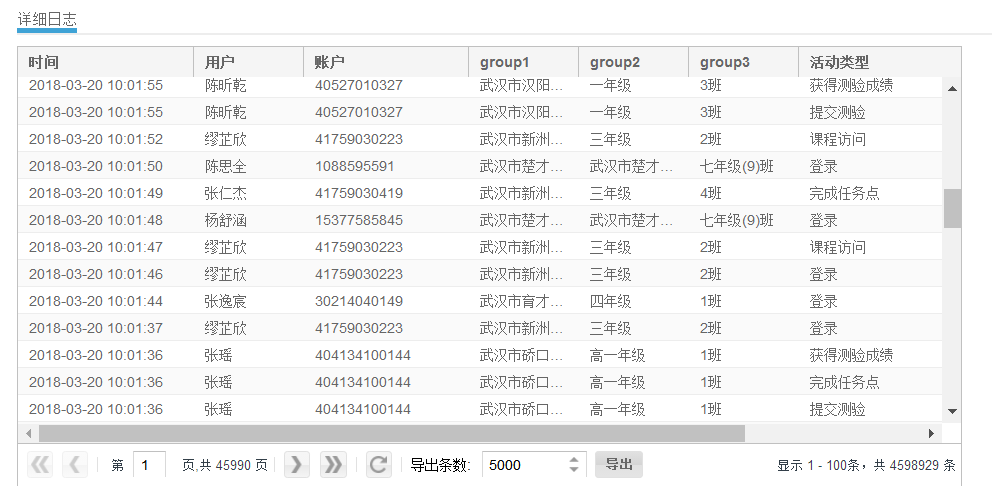Click 七年级(9)班 in 杨舒涵 row
This screenshot has width=992, height=489.
point(736,220)
